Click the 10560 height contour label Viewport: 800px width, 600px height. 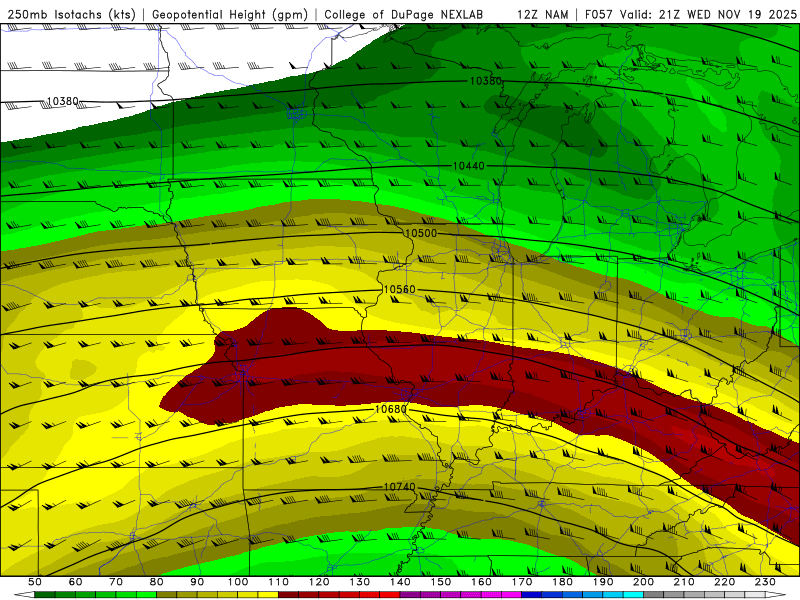pos(399,289)
